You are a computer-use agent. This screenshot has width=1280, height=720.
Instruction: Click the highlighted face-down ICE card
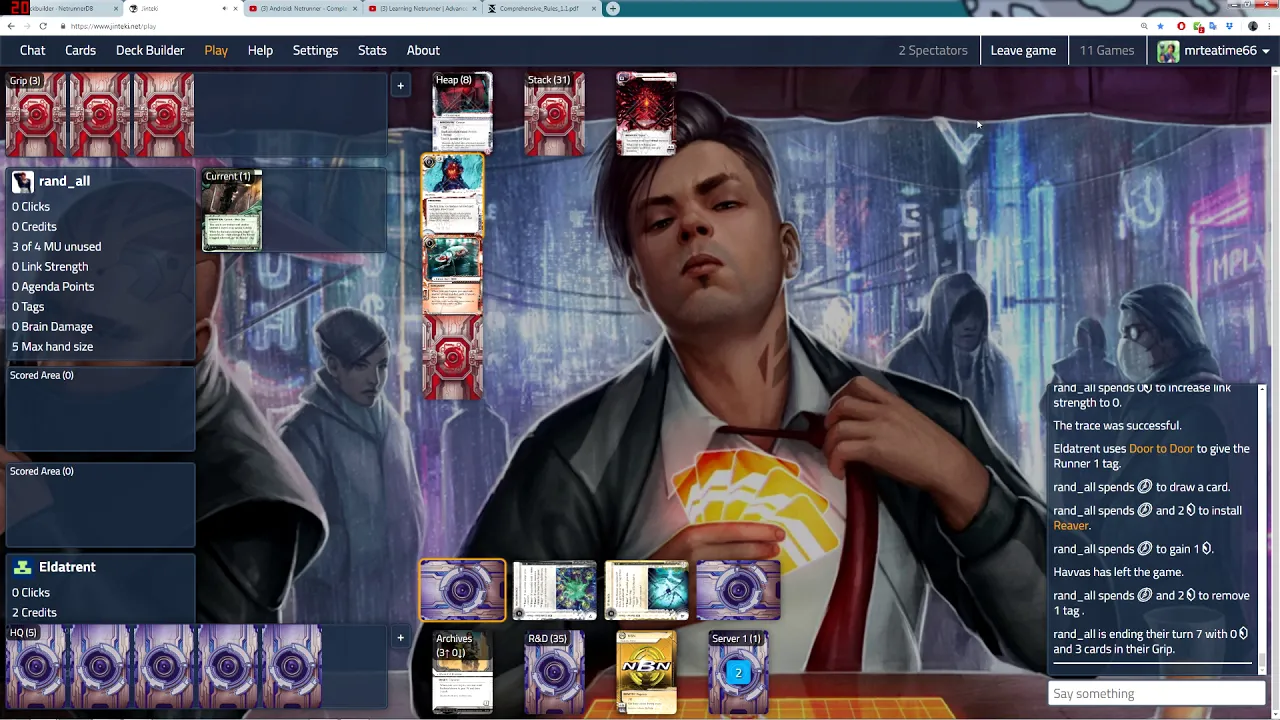click(462, 590)
